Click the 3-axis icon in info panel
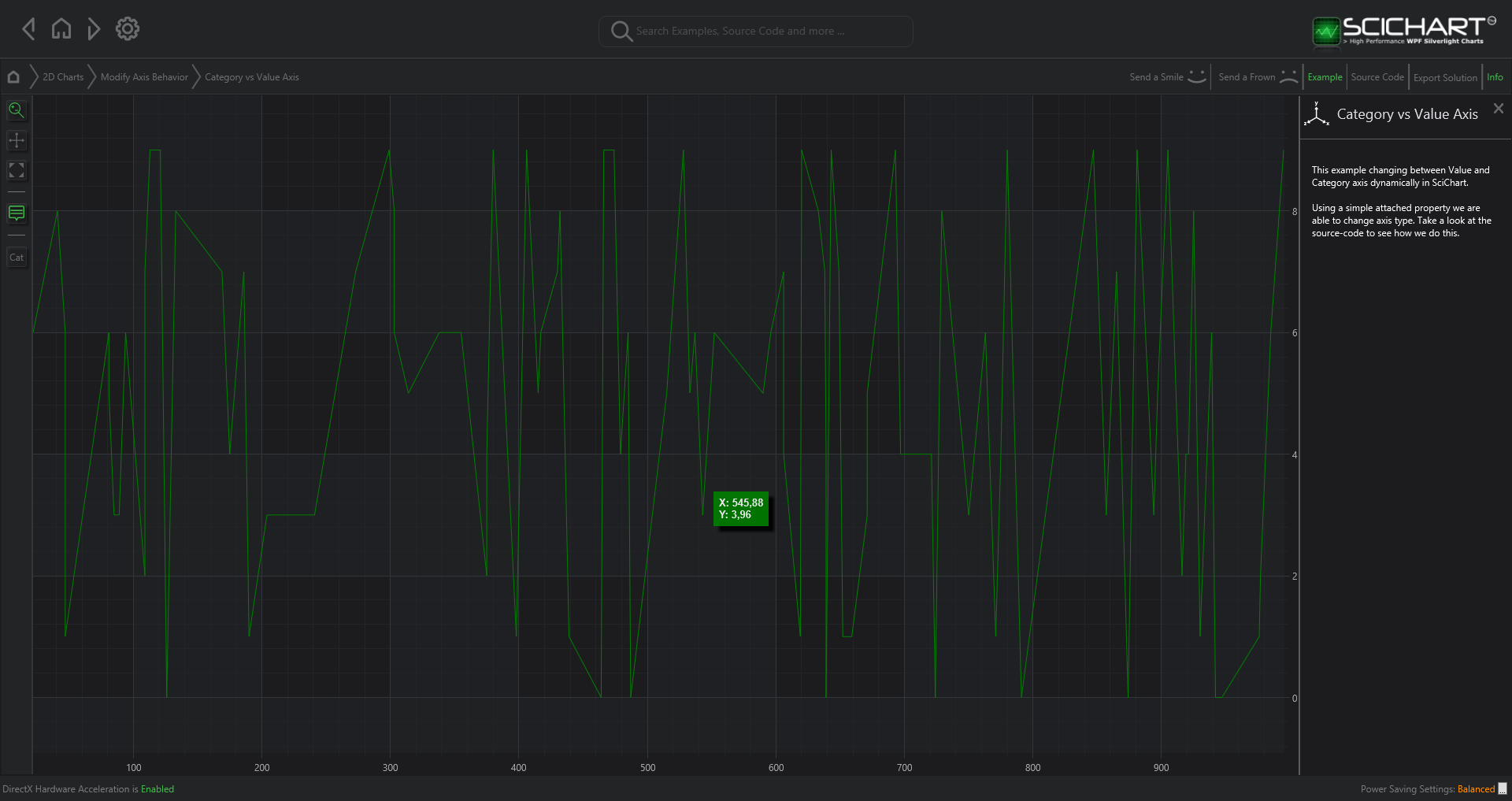Screen dimensions: 1512x801 coord(1317,114)
